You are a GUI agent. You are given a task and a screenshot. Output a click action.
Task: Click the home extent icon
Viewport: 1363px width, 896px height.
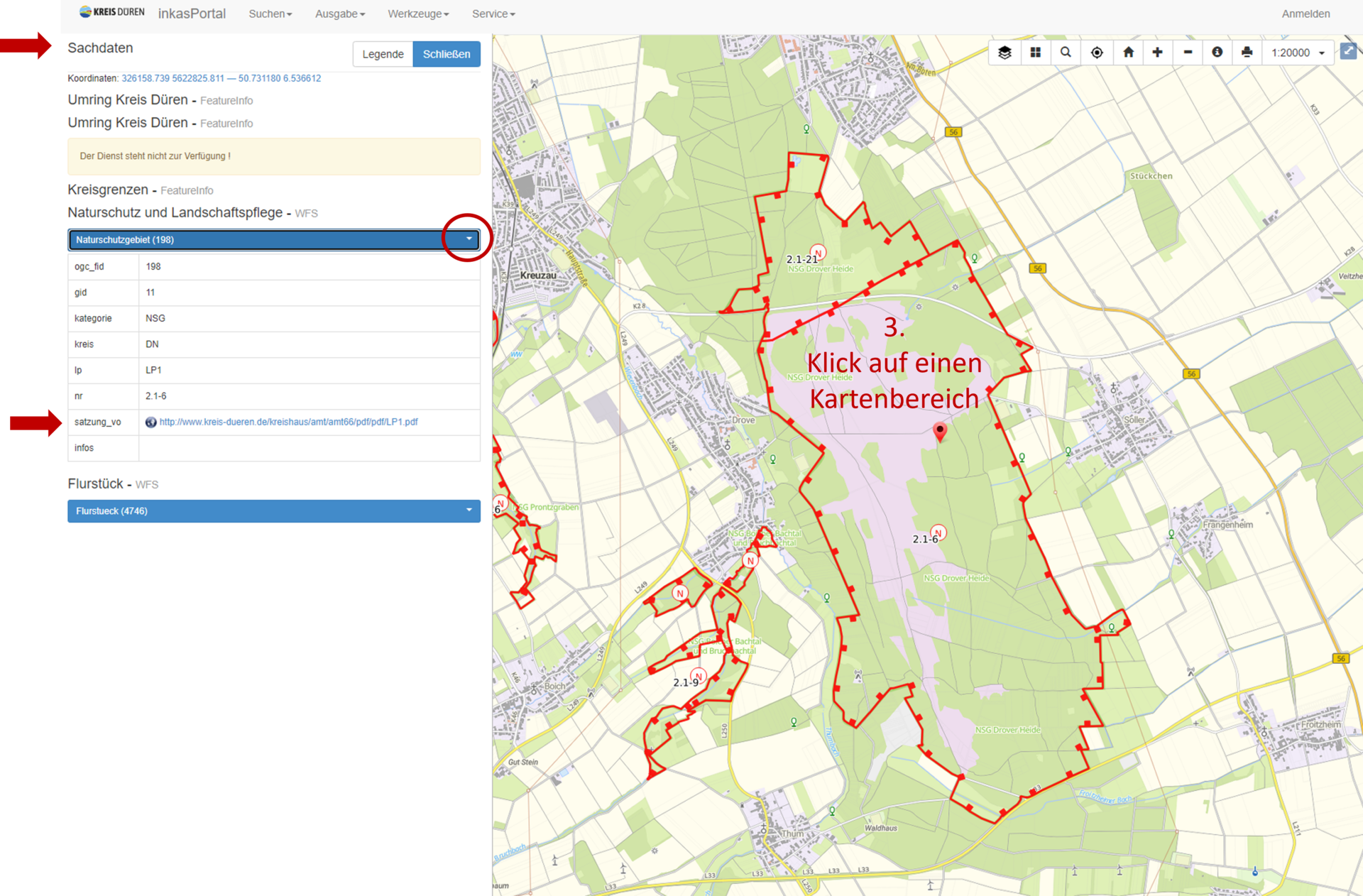pyautogui.click(x=1128, y=53)
